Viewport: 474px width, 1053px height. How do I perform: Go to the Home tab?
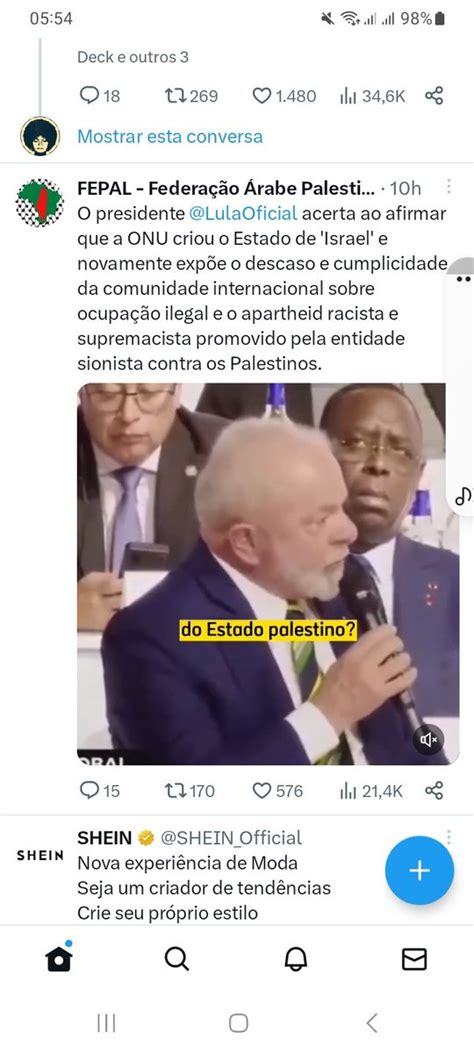pos(59,958)
